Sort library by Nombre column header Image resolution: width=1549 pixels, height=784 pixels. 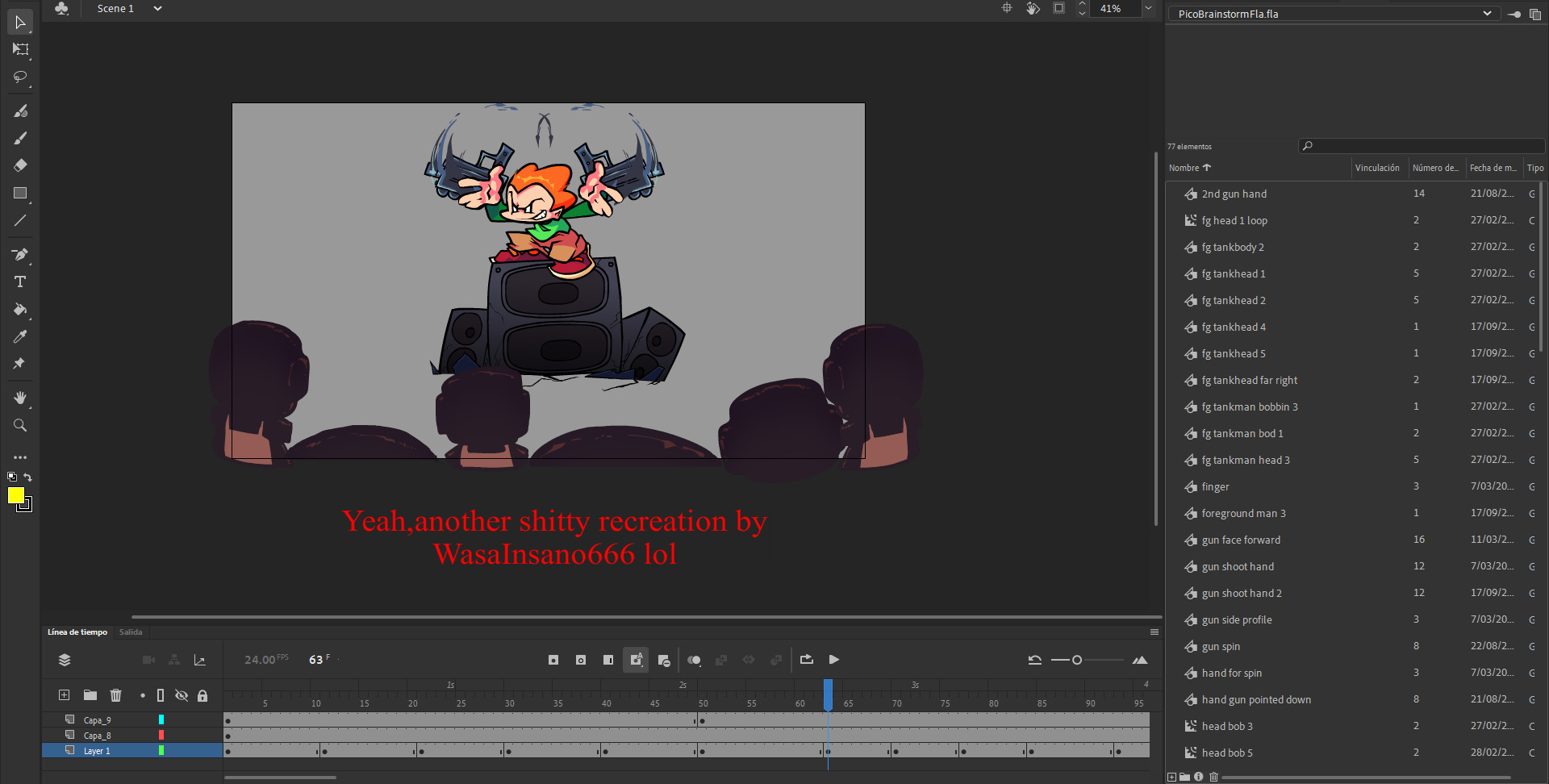tap(1184, 168)
